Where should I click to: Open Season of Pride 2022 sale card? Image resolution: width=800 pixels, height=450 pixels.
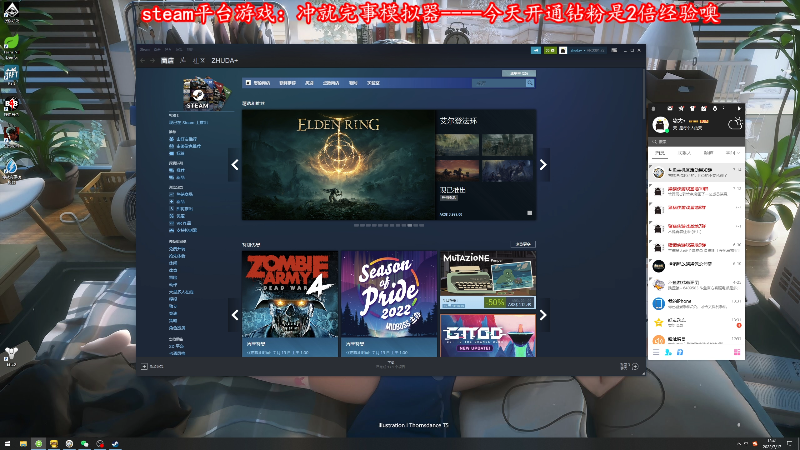coord(389,304)
